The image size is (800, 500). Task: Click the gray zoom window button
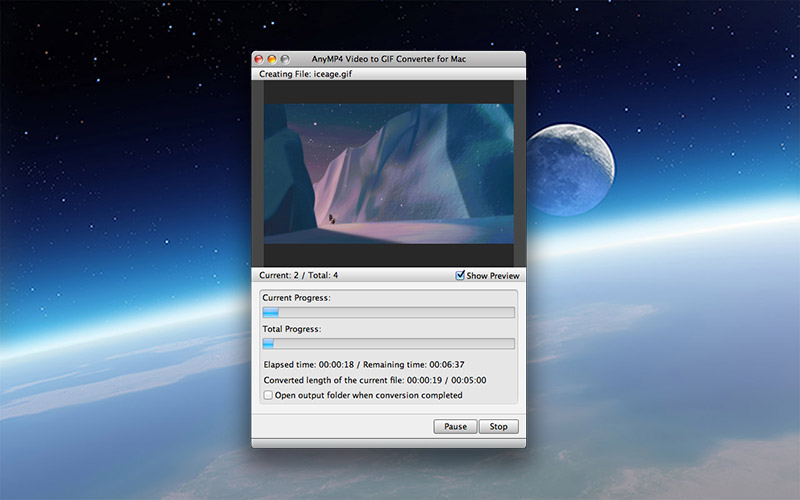click(285, 59)
